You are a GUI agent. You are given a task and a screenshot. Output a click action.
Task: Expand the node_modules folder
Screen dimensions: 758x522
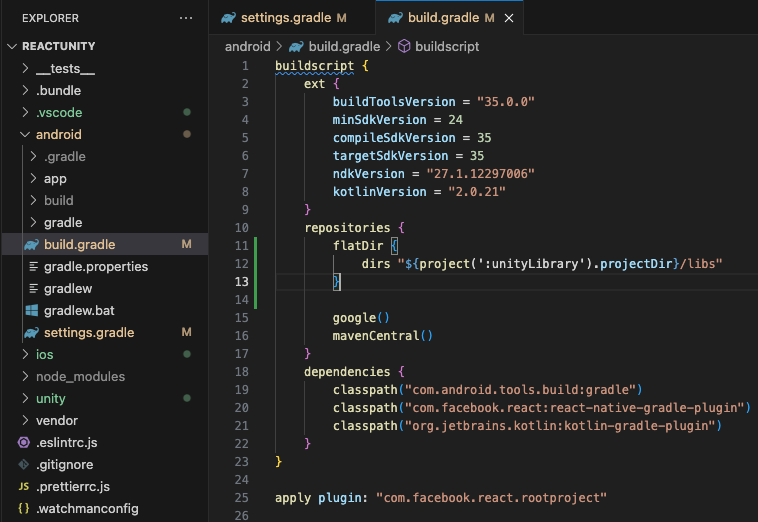point(26,377)
